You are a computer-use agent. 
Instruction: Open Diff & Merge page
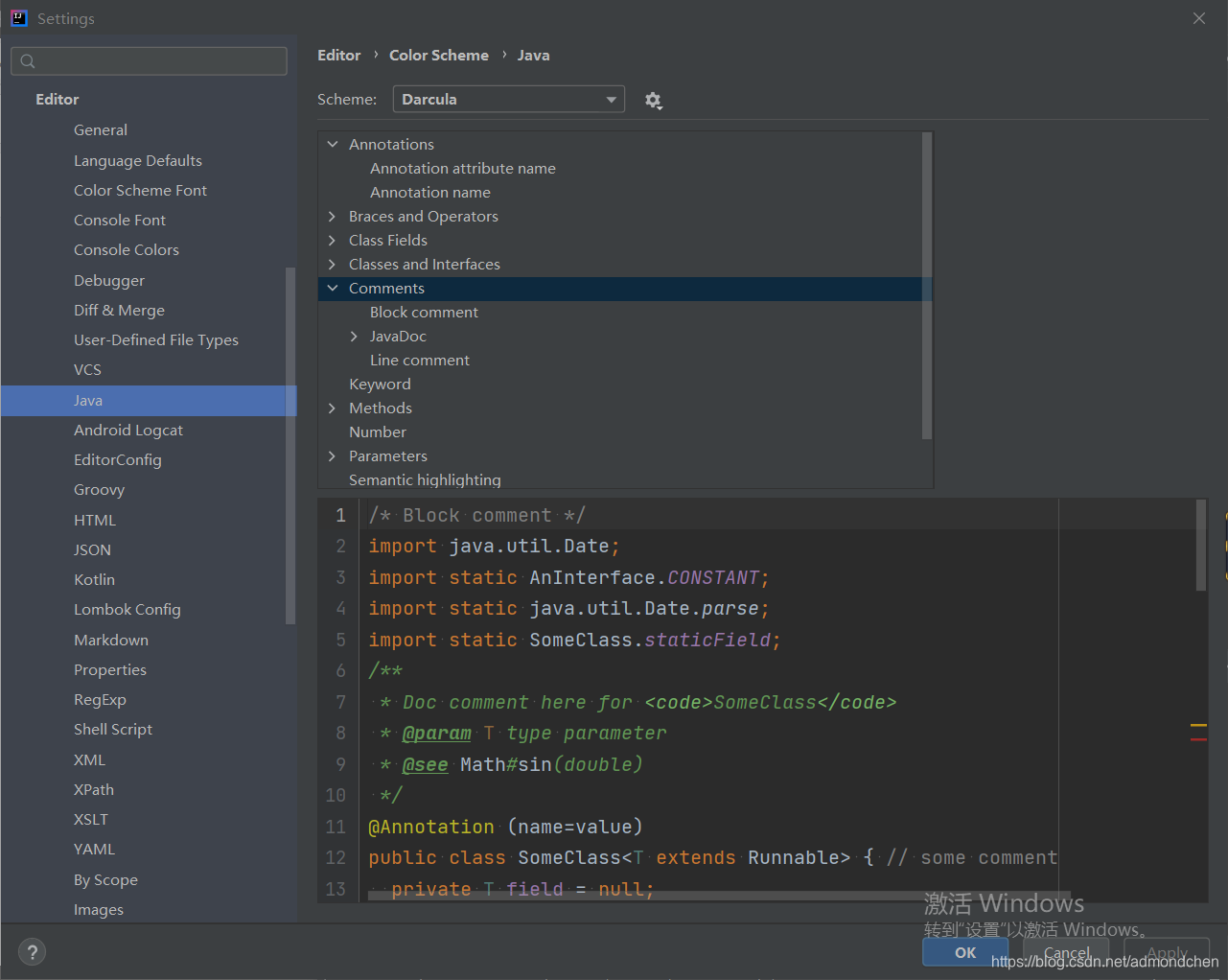[119, 310]
